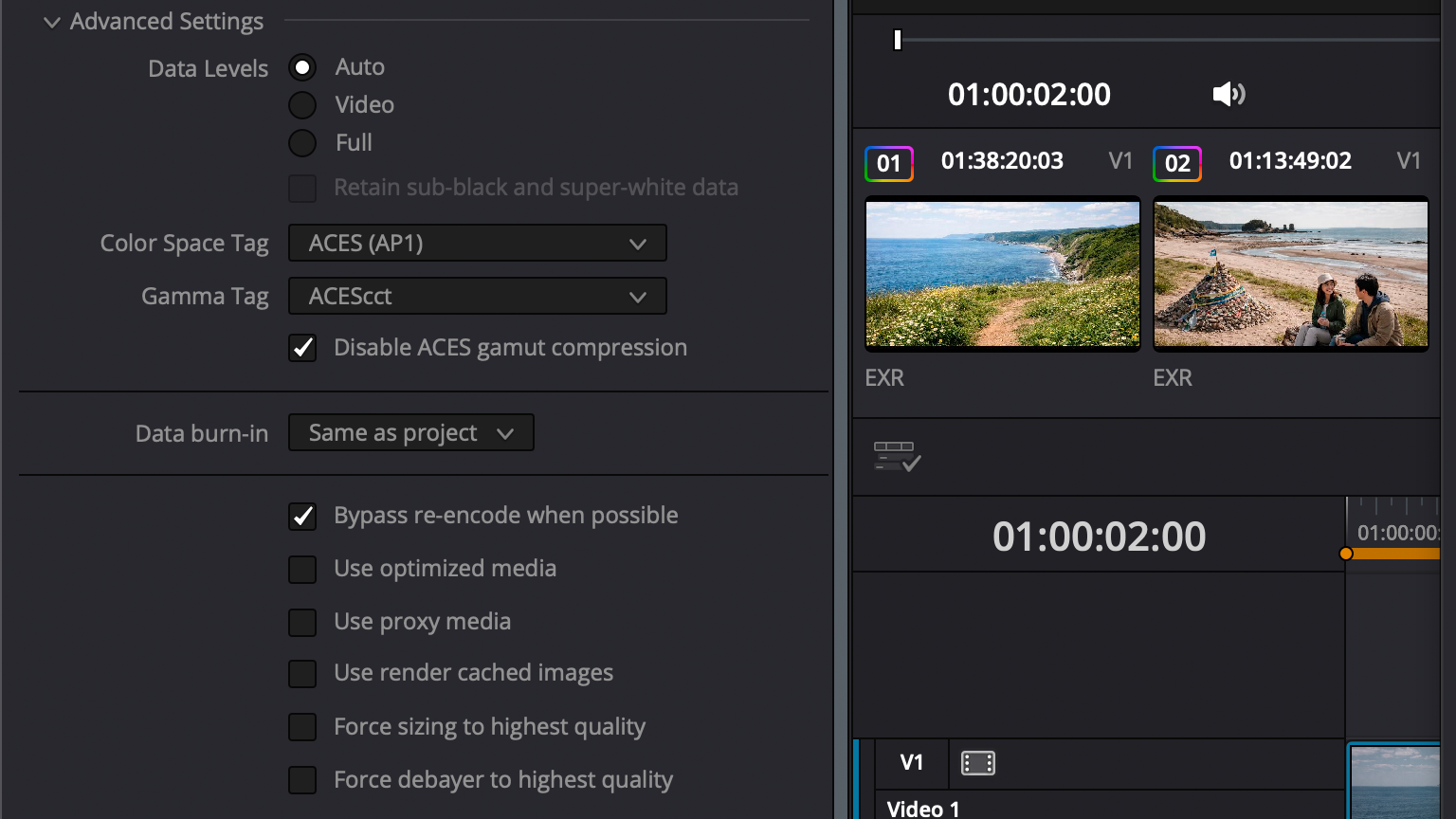Click the Video 1 track filmstrip icon
1456x819 pixels.
coord(977,763)
